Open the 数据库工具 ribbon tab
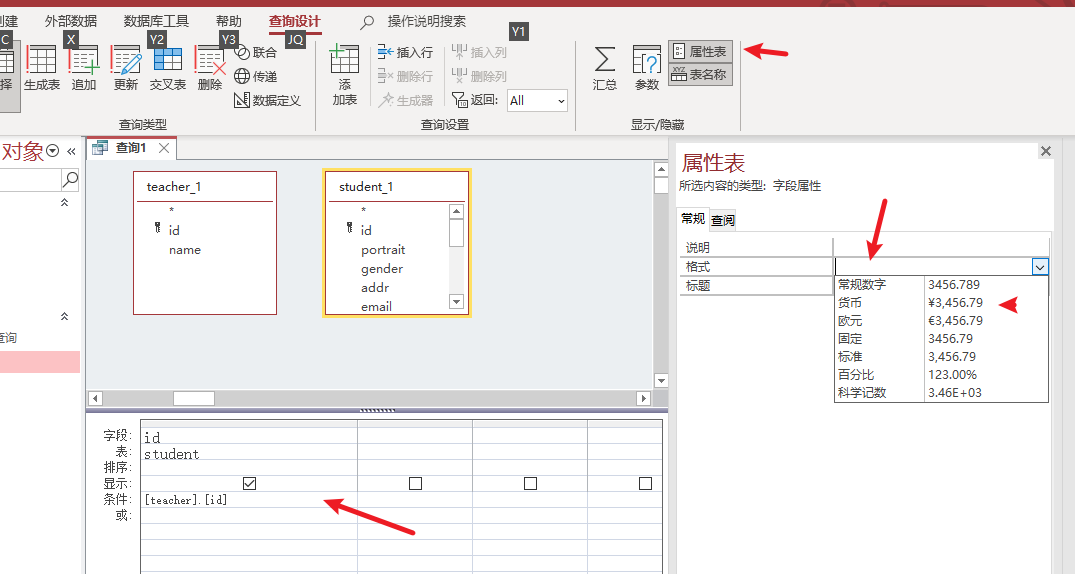Viewport: 1075px width, 574px height. [156, 21]
